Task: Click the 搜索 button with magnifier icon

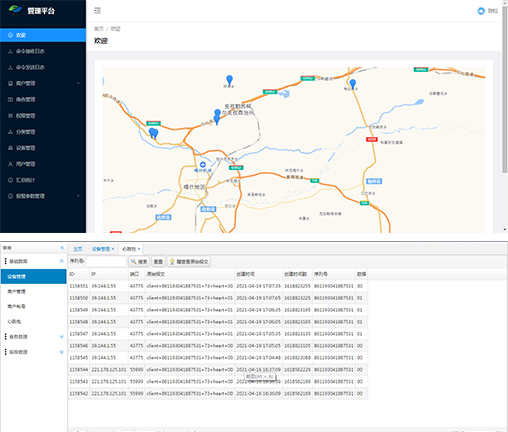Action: pyautogui.click(x=139, y=262)
